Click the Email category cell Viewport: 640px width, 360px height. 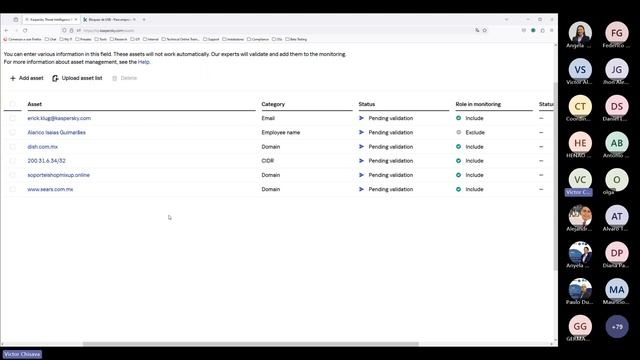point(268,118)
